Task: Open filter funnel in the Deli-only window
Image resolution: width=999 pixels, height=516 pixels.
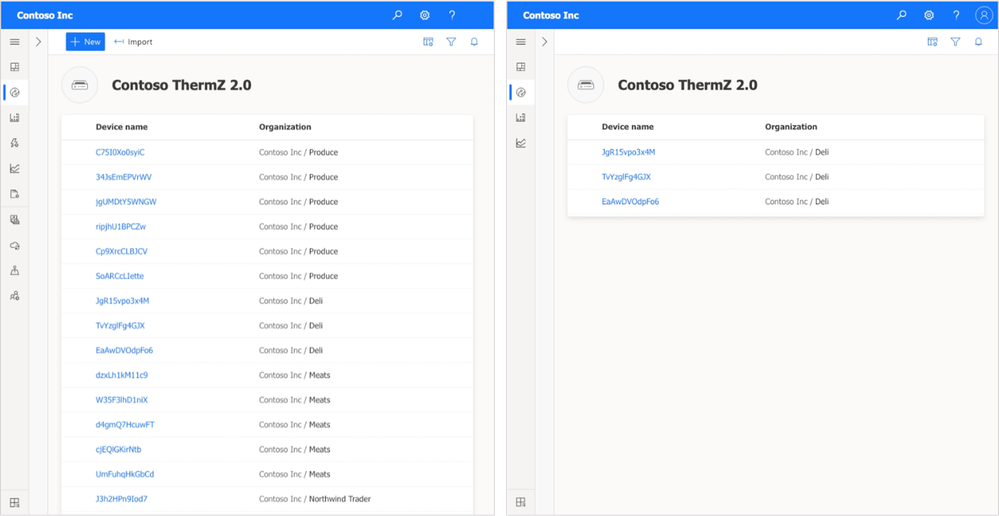Action: click(955, 42)
